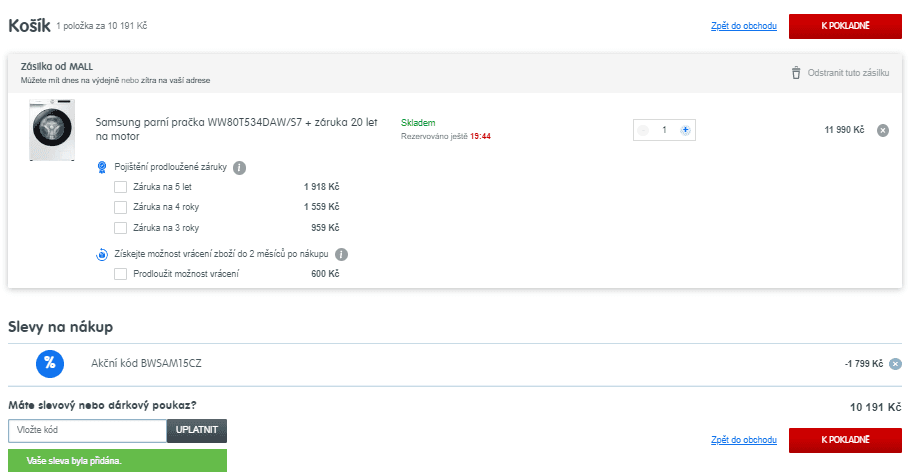
Task: Open Samsung parní pračka product title
Action: (236, 129)
